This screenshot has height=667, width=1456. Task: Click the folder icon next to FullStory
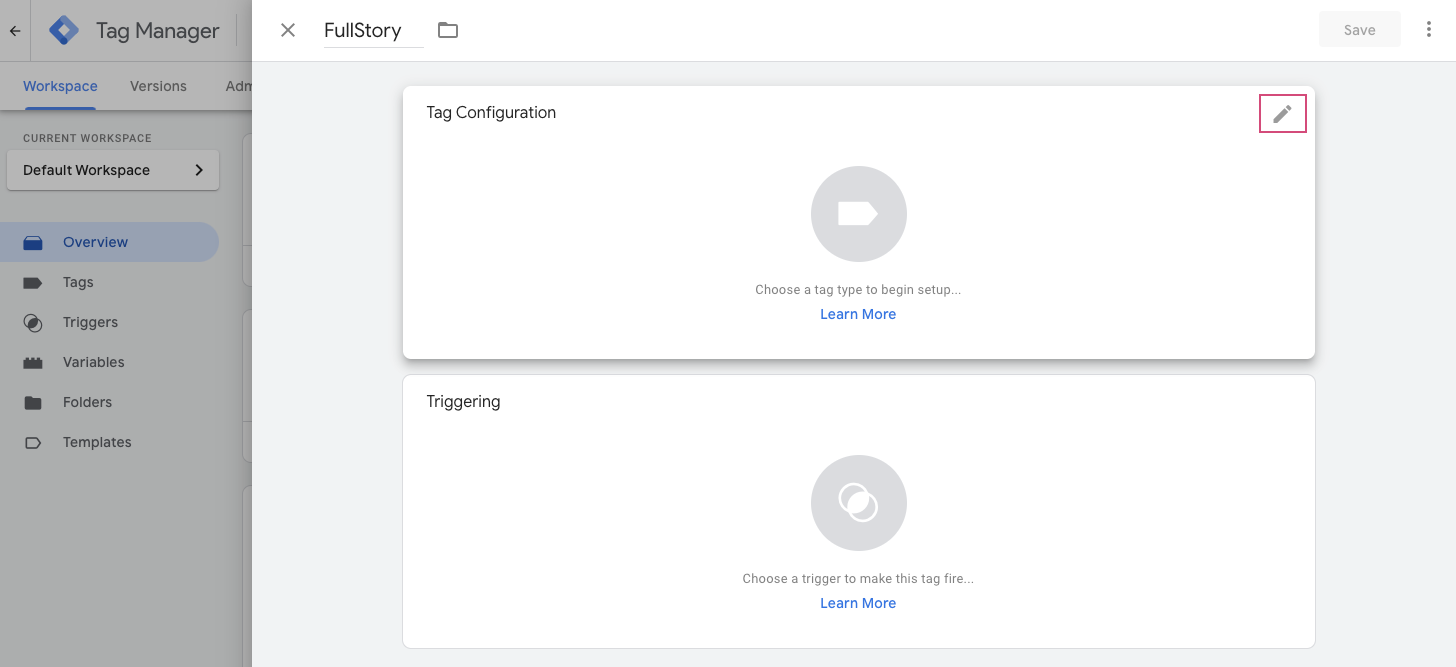coord(448,30)
